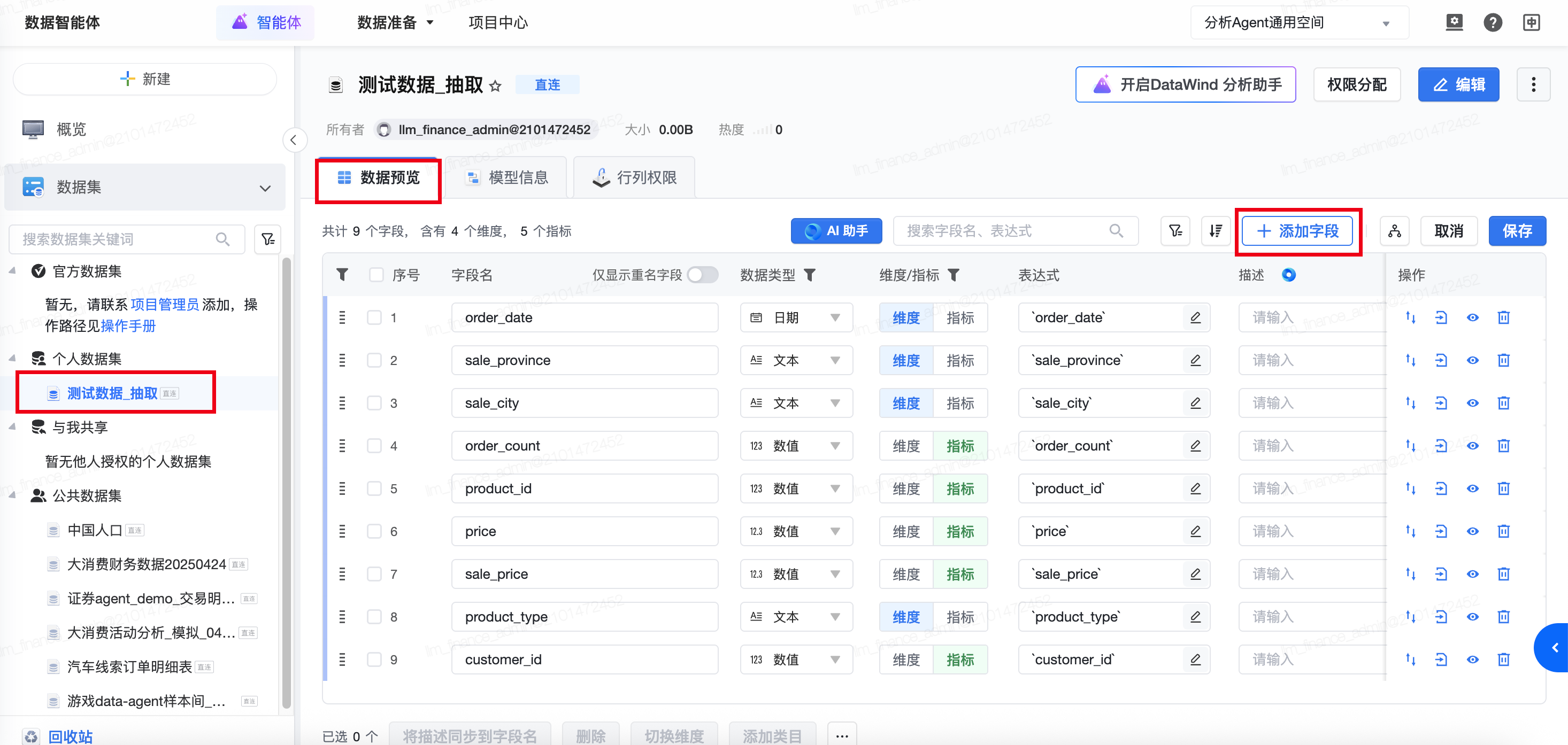Open the more options vertical dots menu
The image size is (1568, 745).
[1533, 84]
